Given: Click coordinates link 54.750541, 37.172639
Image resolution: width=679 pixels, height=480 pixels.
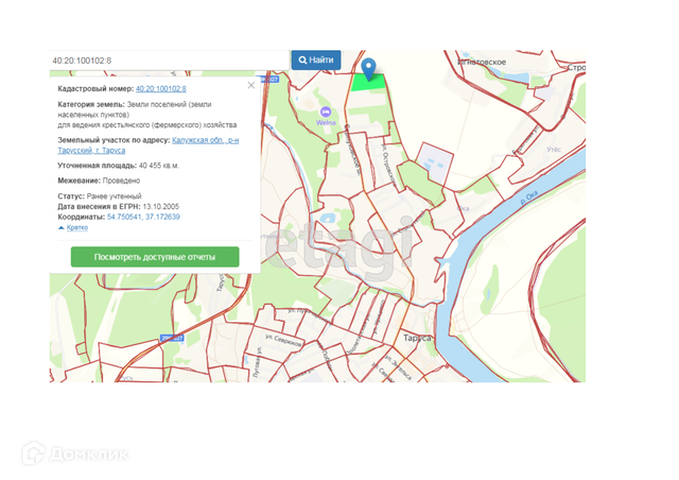Looking at the screenshot, I should point(143,216).
